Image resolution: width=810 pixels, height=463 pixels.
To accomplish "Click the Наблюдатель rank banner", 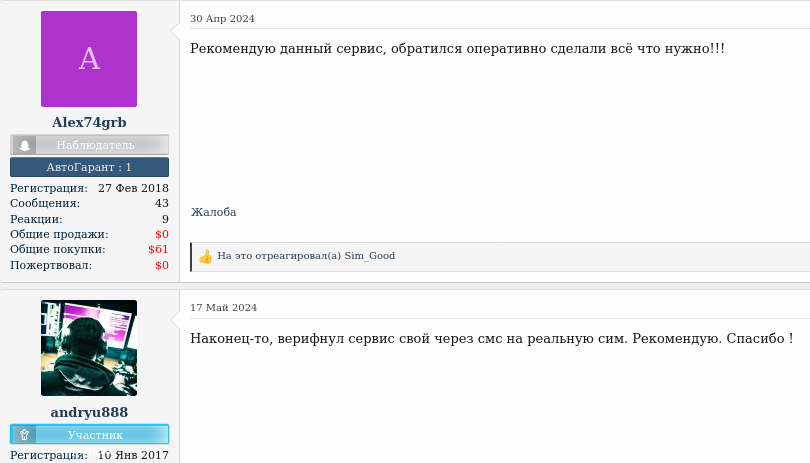I will (x=89, y=145).
